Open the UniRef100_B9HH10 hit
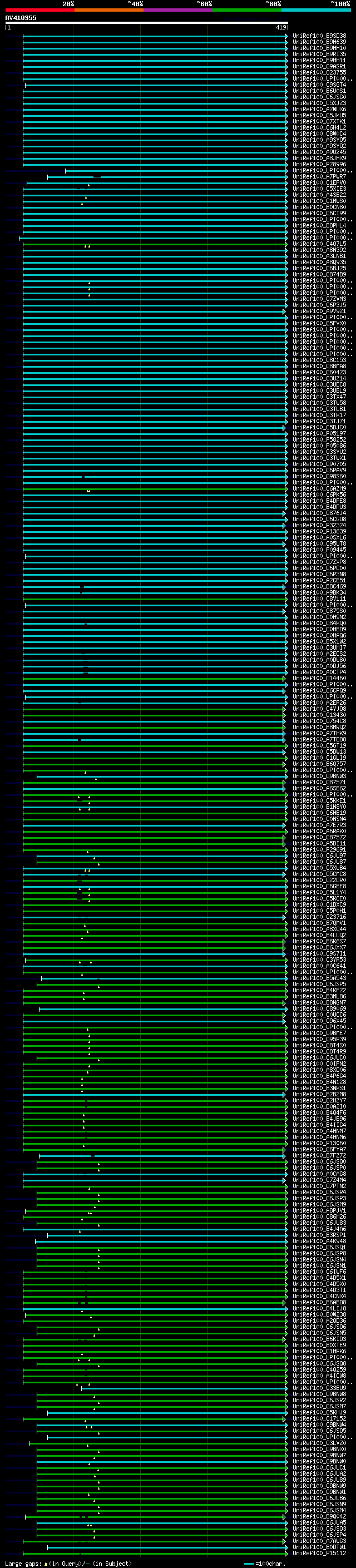 (x=319, y=48)
